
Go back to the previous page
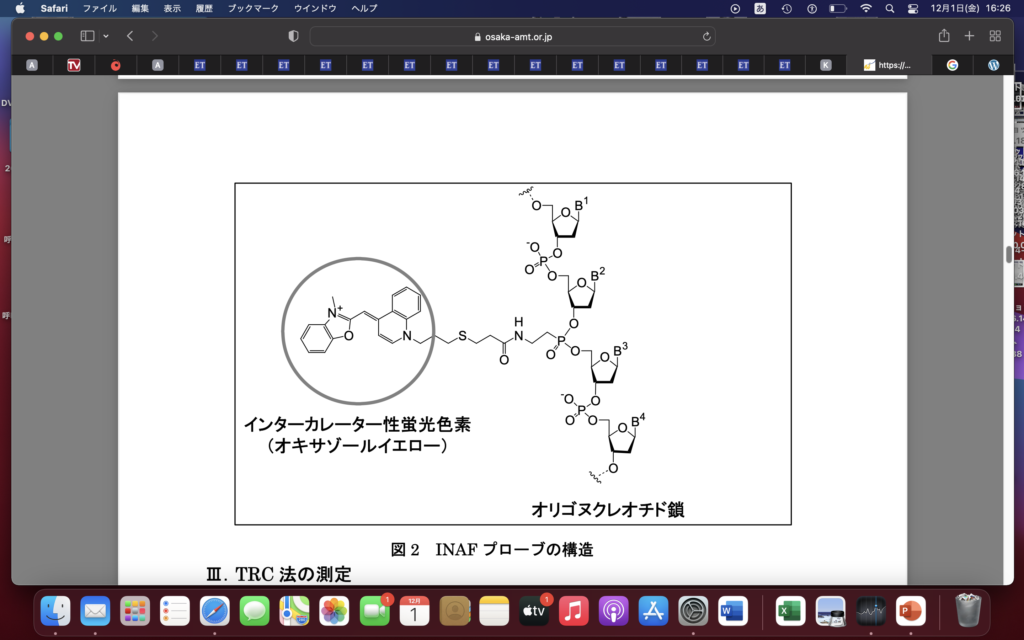click(130, 36)
